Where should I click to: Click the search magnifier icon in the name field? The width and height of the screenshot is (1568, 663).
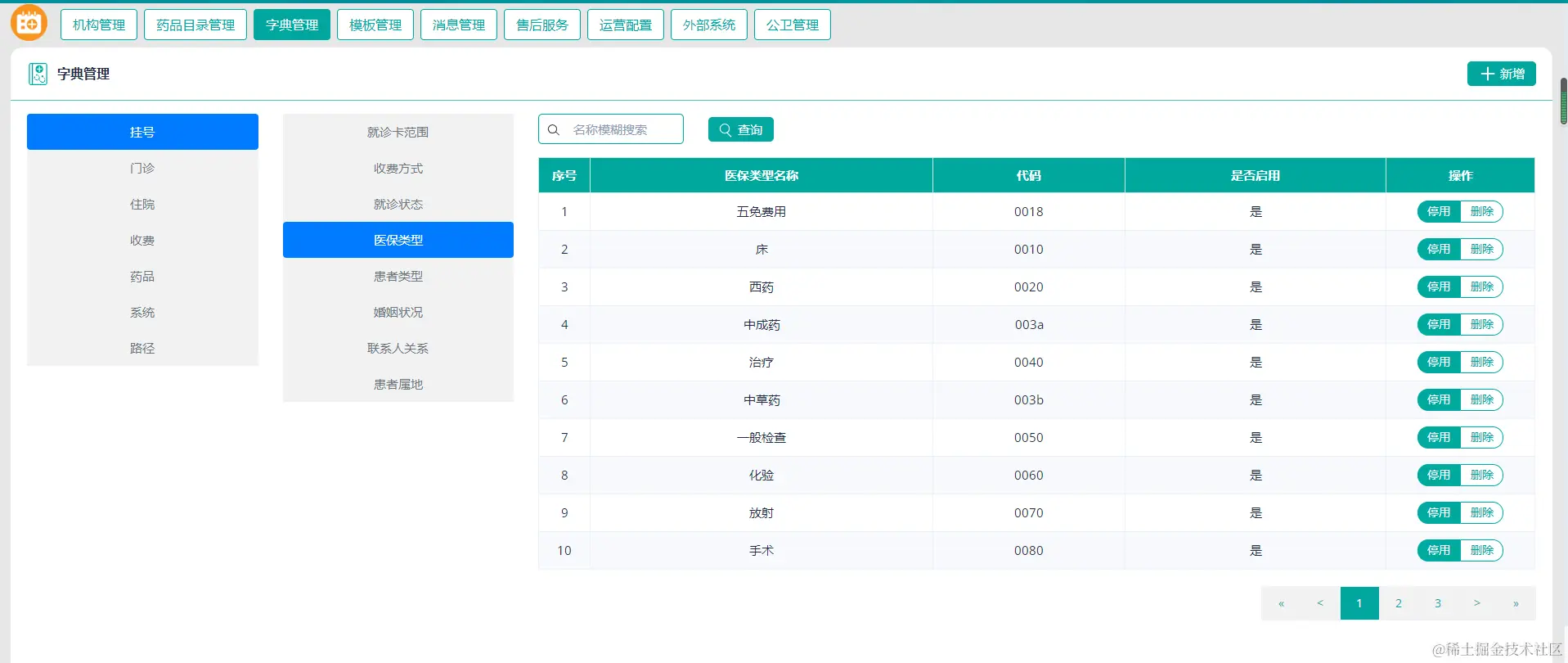click(554, 129)
